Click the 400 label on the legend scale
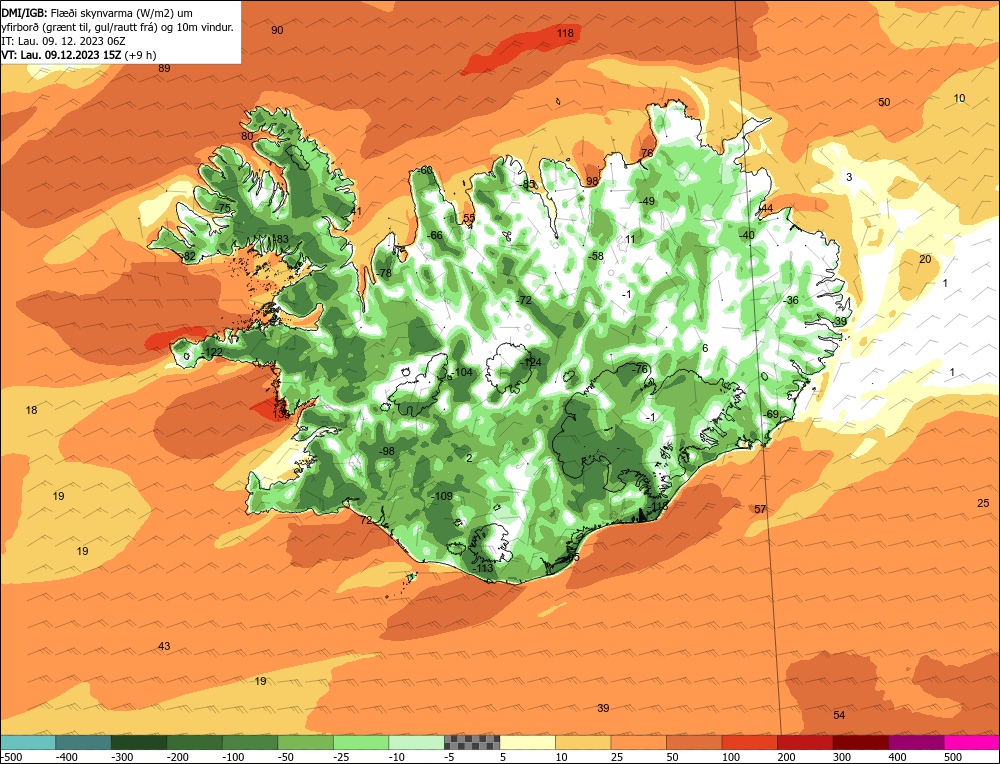The width and height of the screenshot is (1000, 764). [x=897, y=757]
